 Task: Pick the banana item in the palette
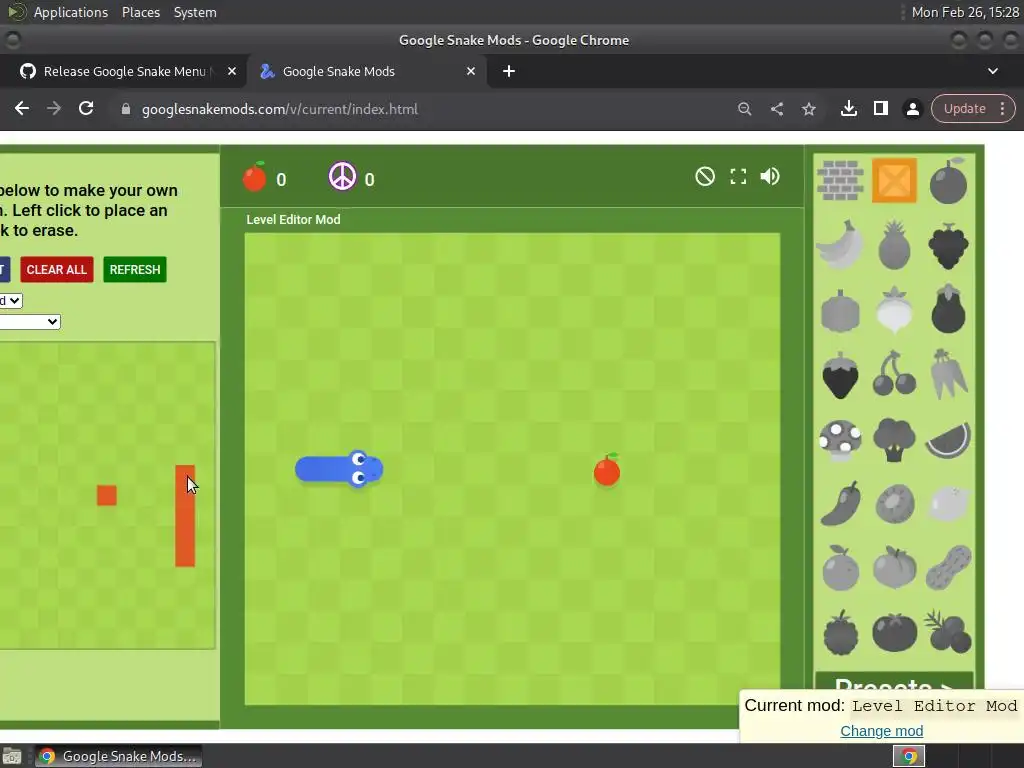point(840,245)
